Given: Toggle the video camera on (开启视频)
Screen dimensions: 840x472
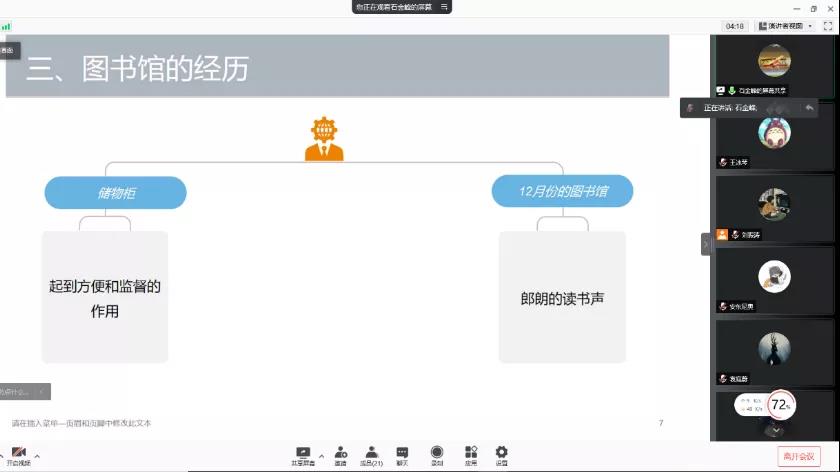Looking at the screenshot, I should point(18,455).
